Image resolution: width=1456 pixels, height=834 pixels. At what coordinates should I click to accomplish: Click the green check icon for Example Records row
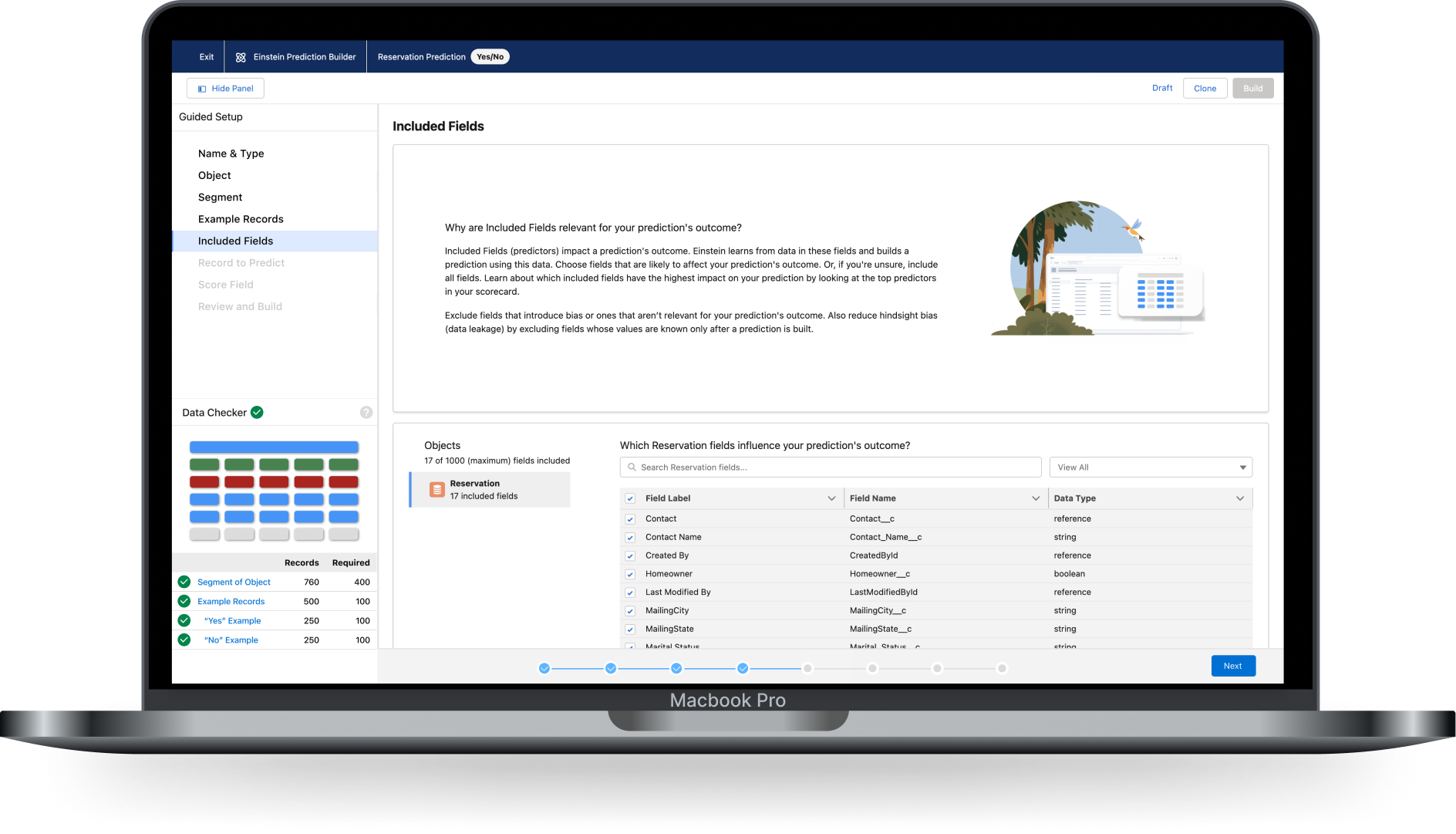pos(184,601)
